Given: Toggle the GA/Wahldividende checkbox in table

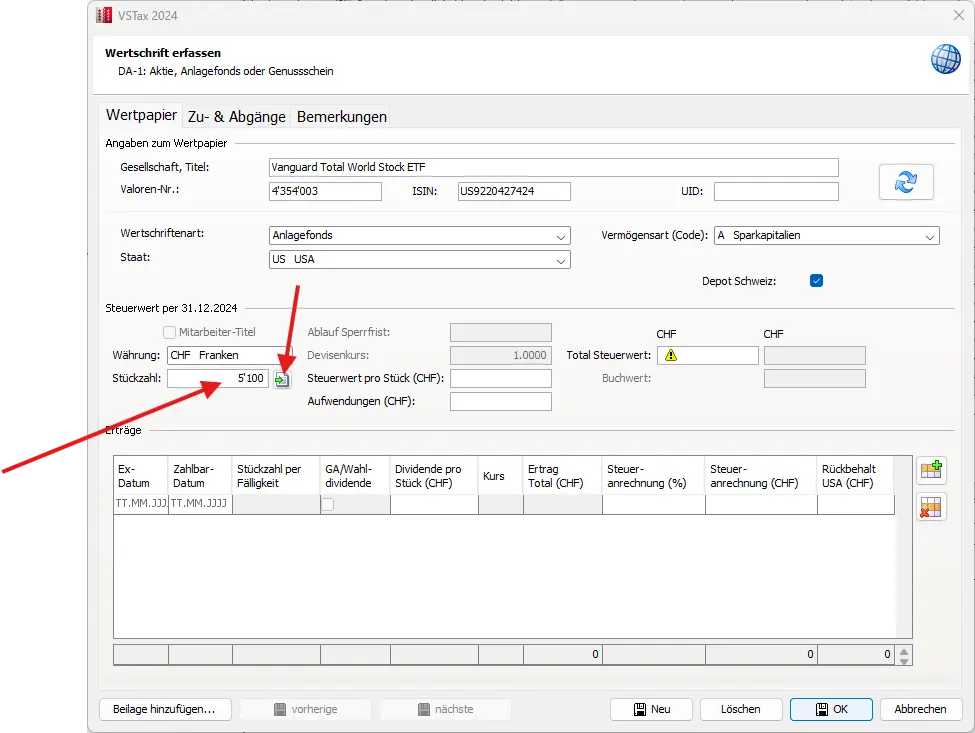Looking at the screenshot, I should pyautogui.click(x=327, y=506).
